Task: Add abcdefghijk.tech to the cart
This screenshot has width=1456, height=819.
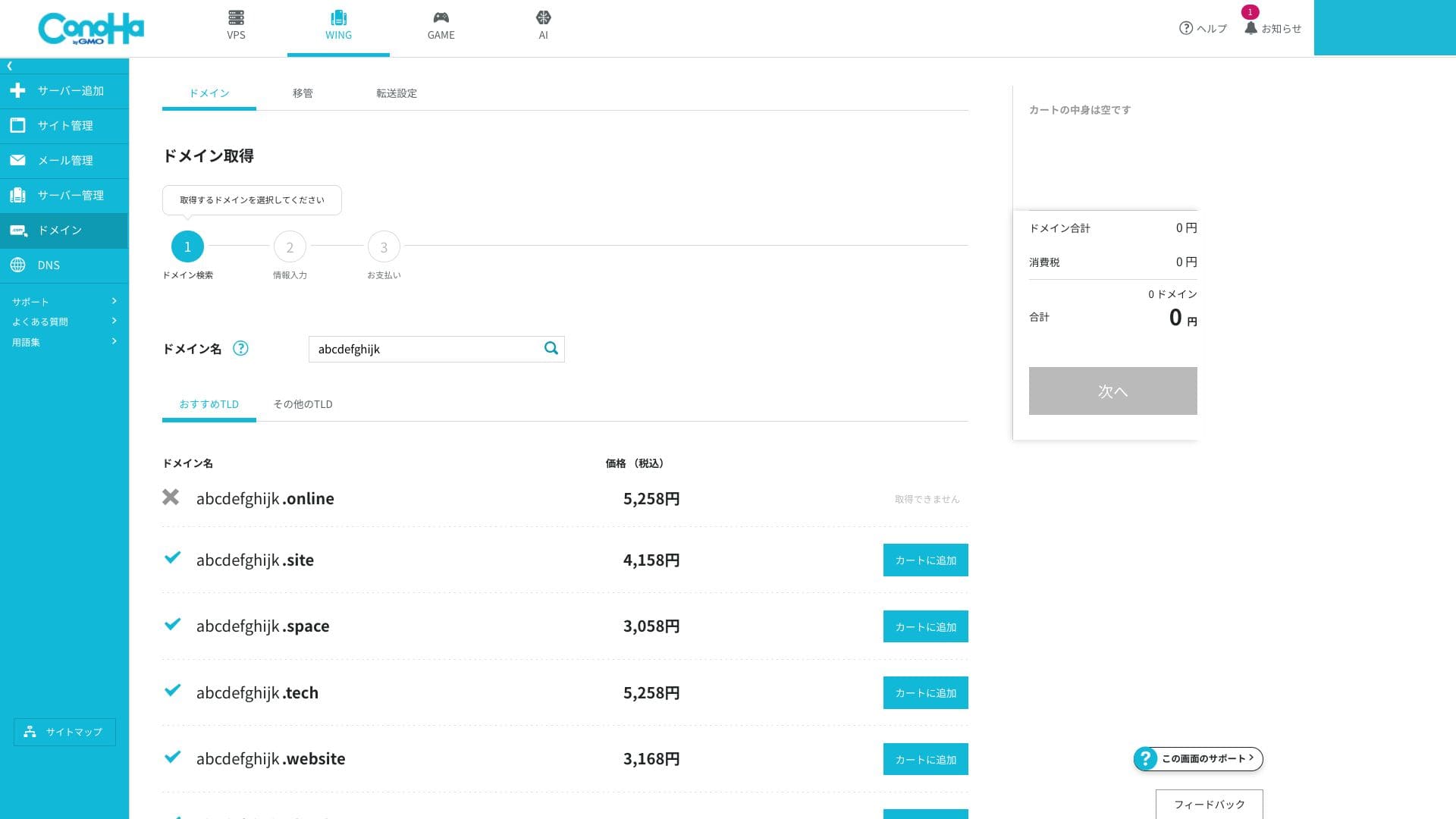Action: pyautogui.click(x=925, y=693)
